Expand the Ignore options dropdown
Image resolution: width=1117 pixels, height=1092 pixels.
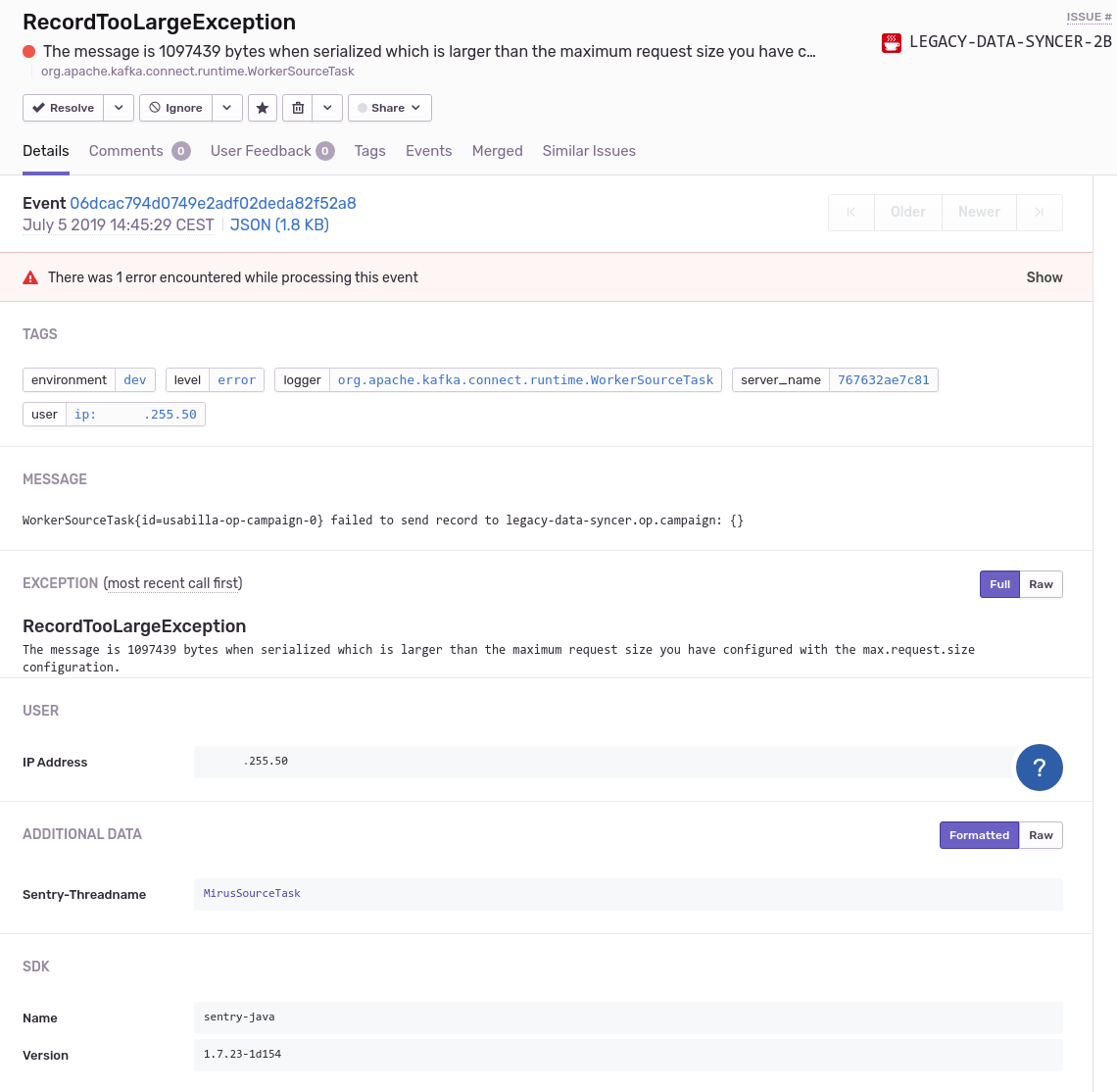pos(226,108)
